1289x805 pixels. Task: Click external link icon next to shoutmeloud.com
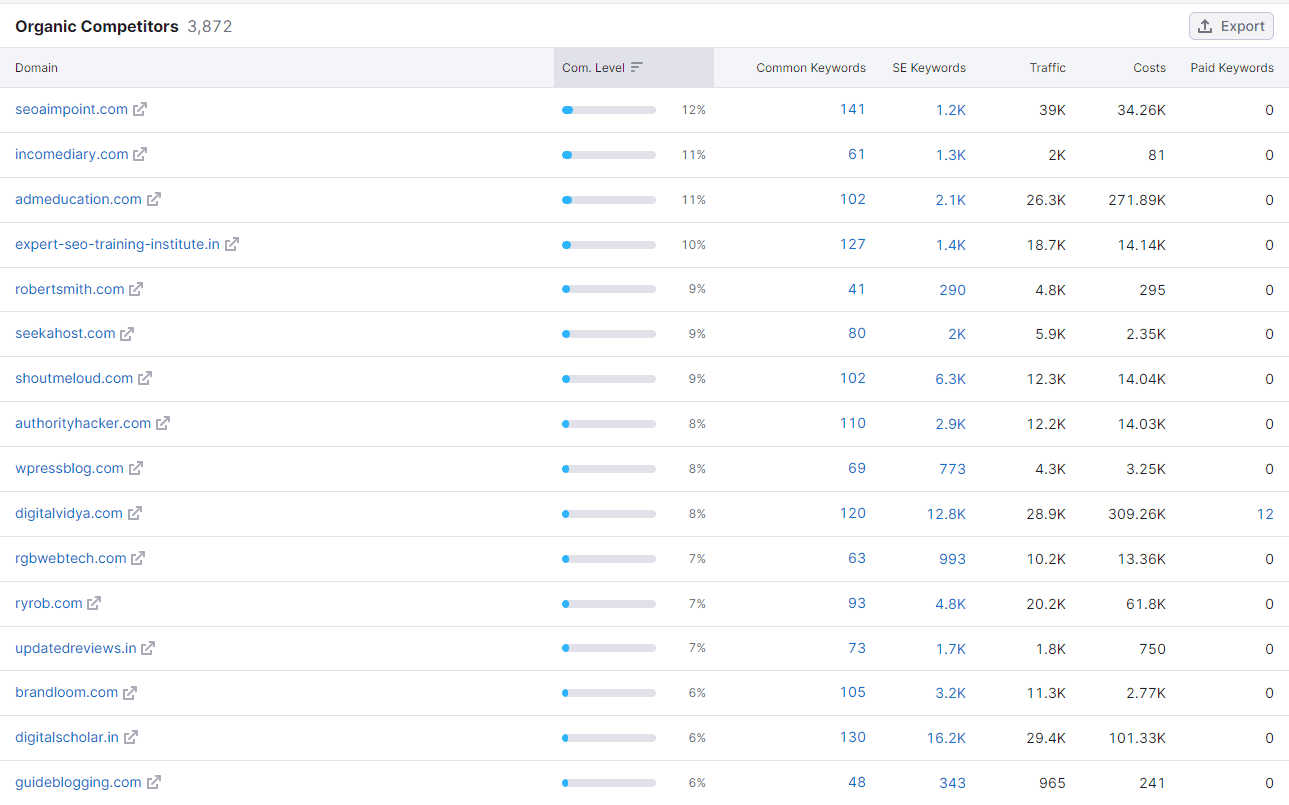145,379
